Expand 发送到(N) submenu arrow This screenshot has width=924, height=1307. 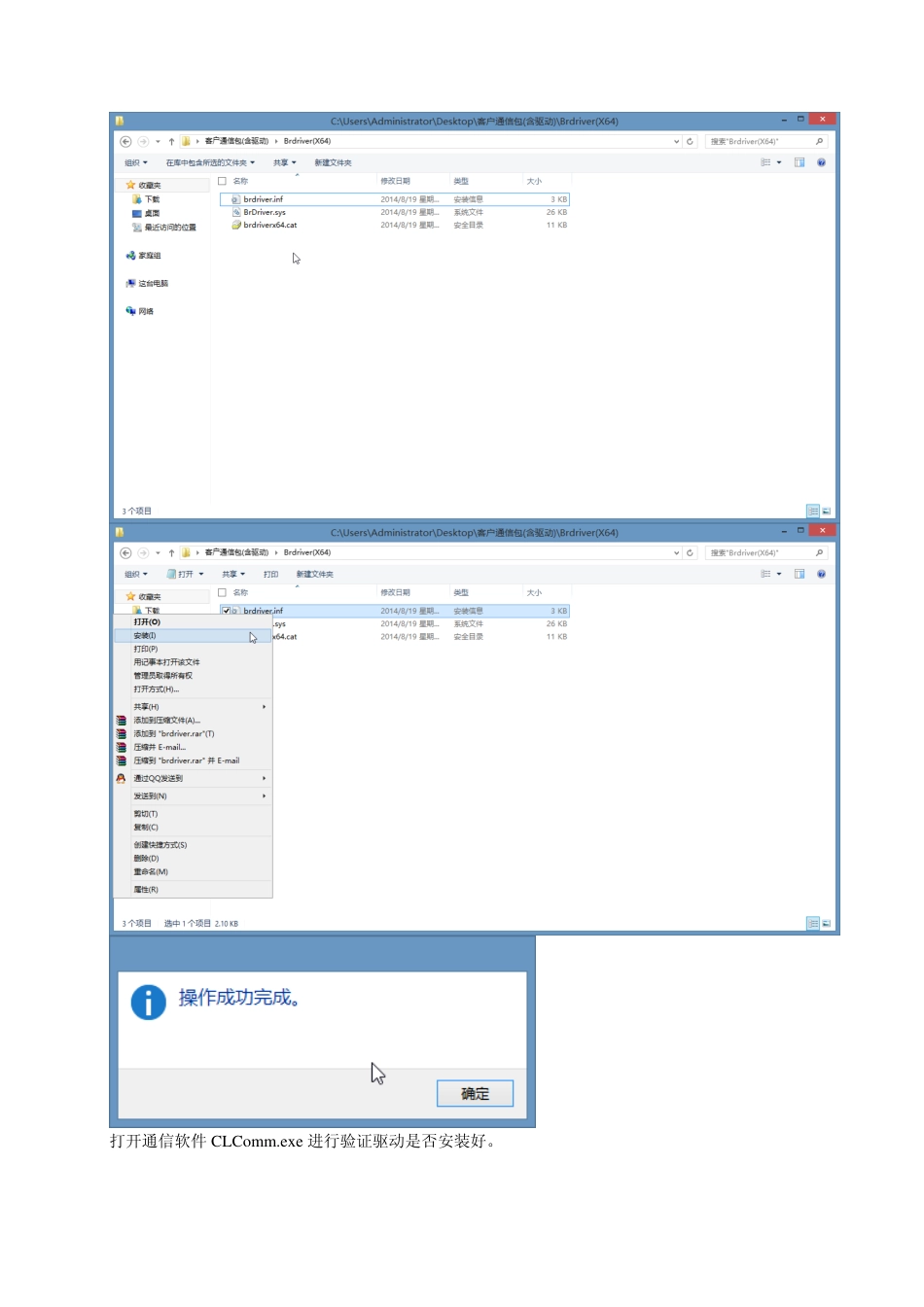click(x=265, y=795)
